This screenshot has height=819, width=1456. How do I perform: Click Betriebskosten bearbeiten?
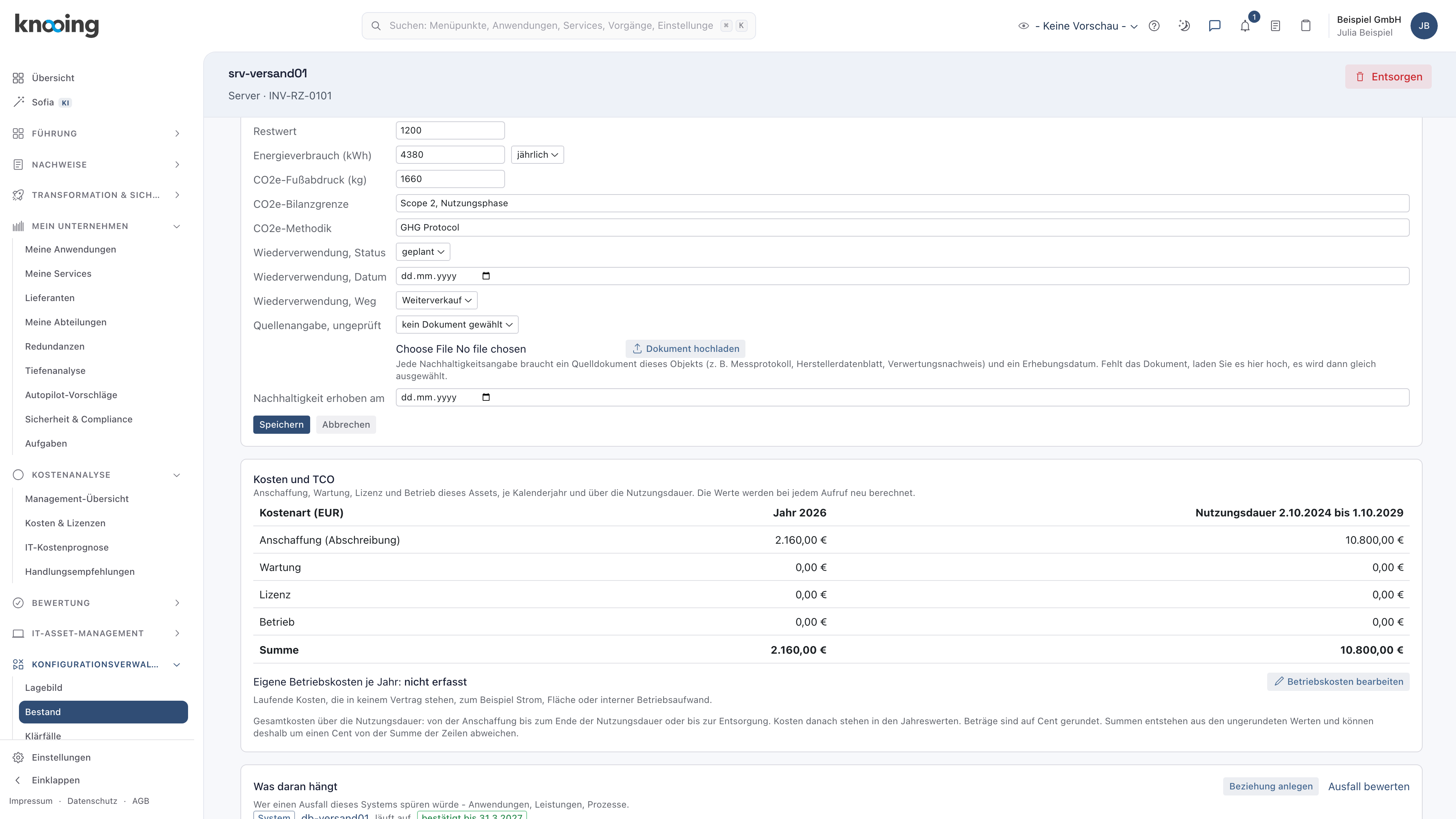point(1338,682)
